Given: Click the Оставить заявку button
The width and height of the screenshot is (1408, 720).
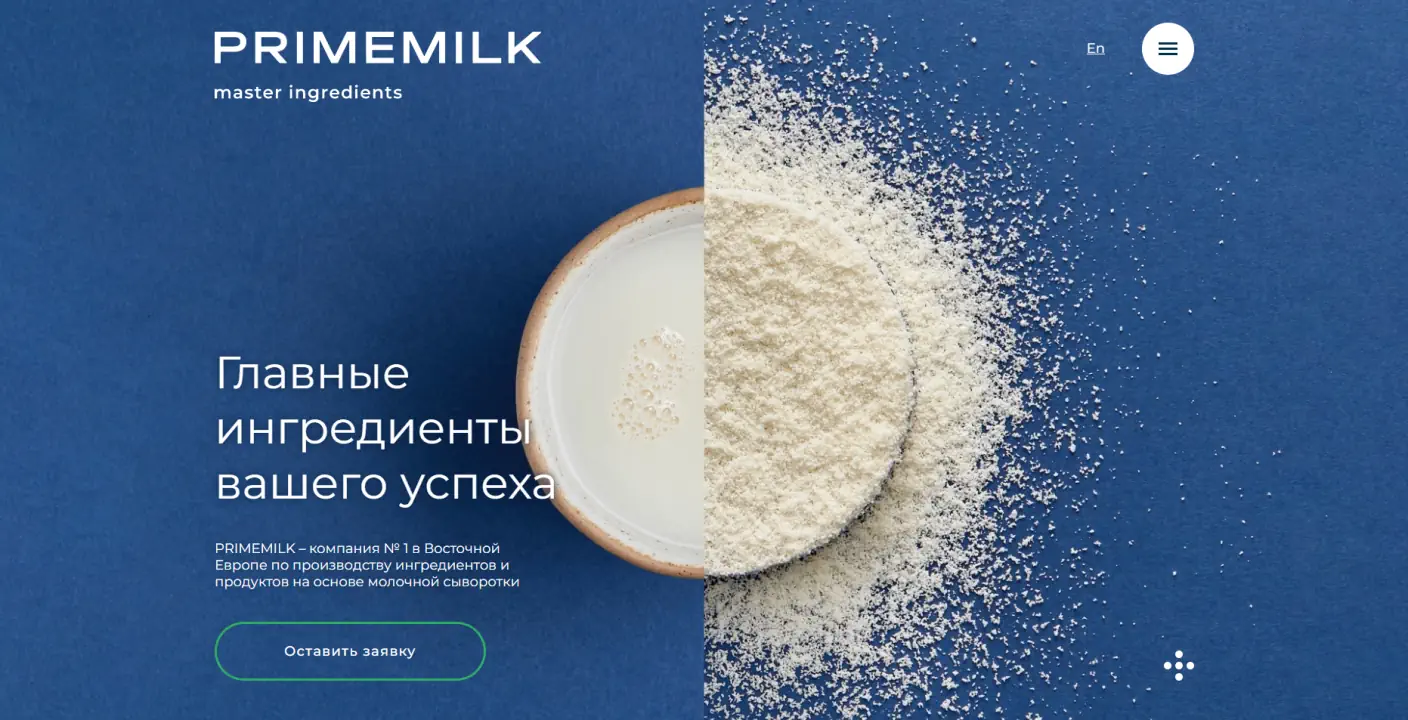Looking at the screenshot, I should pos(350,651).
